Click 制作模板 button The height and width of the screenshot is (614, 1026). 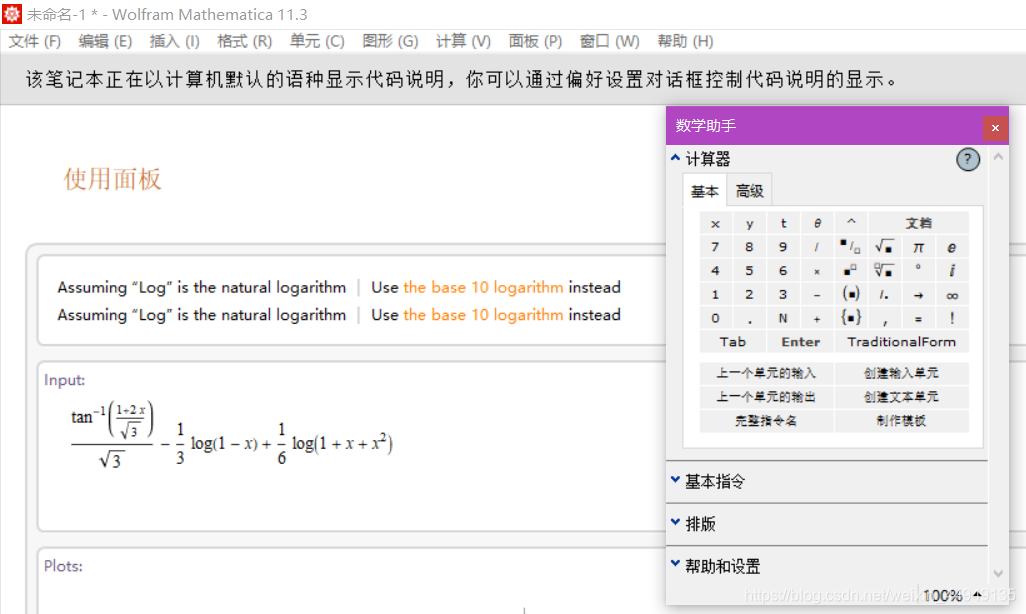pyautogui.click(x=901, y=421)
